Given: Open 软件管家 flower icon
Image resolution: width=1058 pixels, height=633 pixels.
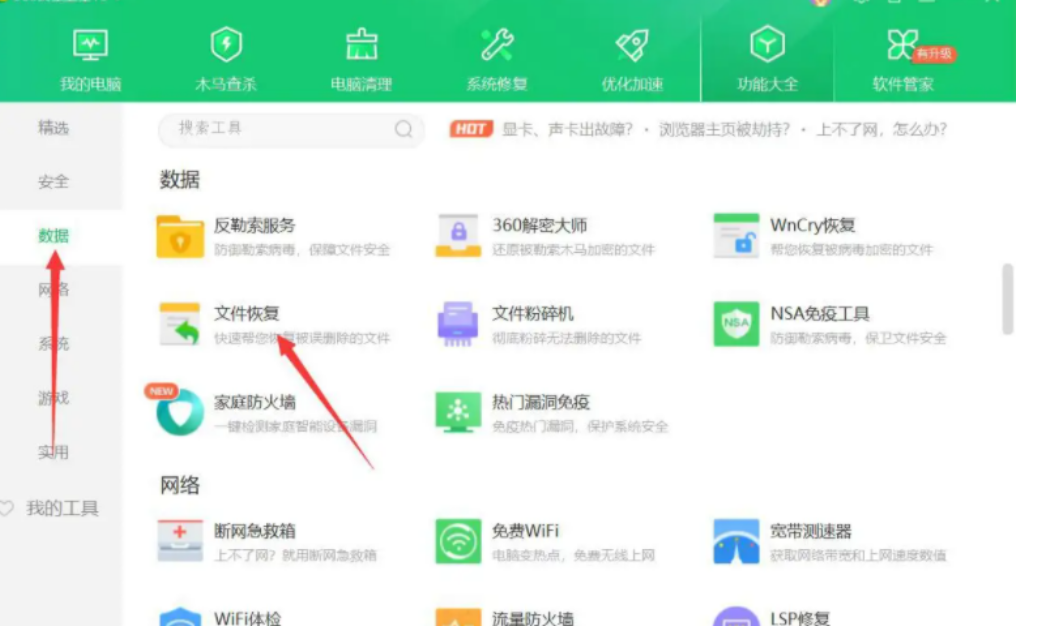Looking at the screenshot, I should pyautogui.click(x=902, y=45).
